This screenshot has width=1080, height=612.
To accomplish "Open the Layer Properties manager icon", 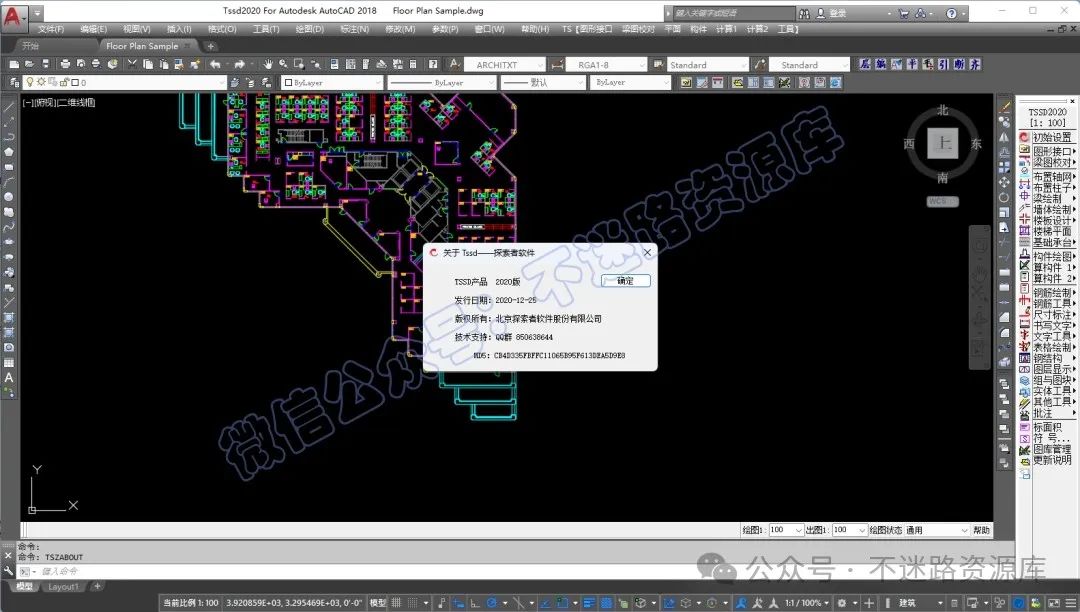I will [x=13, y=82].
